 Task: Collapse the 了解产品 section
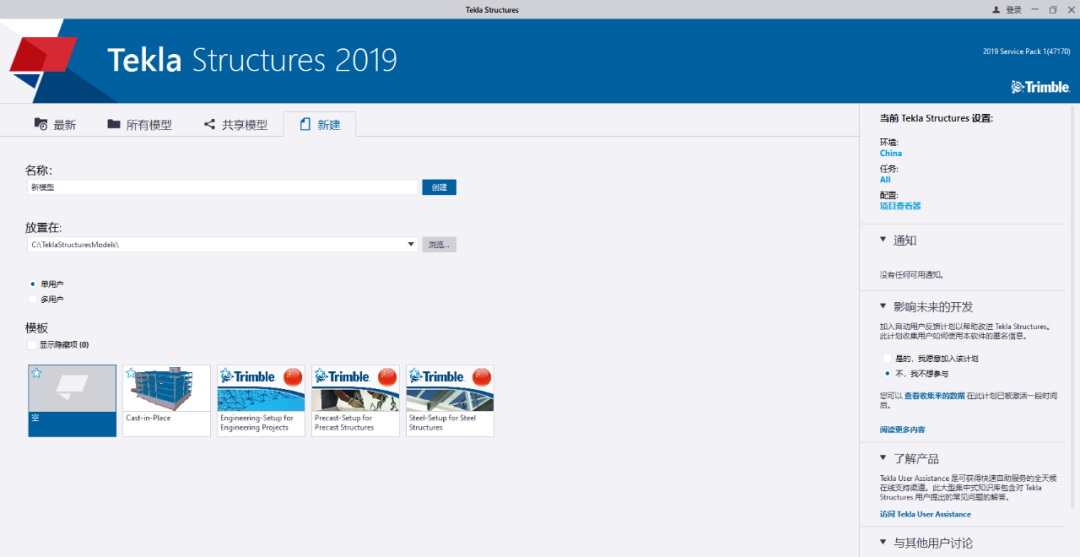(883, 458)
